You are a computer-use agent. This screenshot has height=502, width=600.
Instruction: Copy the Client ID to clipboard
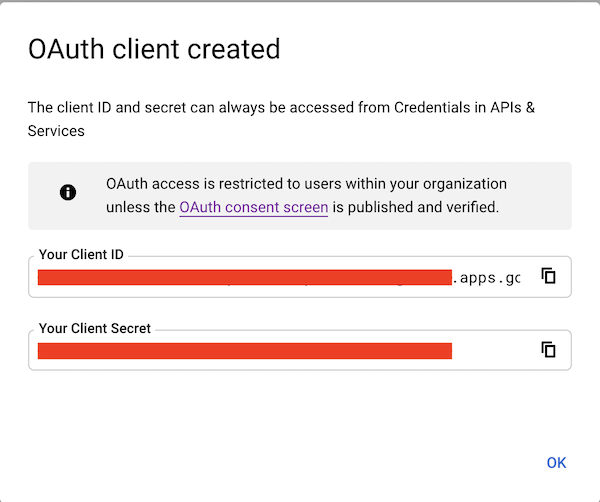pyautogui.click(x=548, y=276)
